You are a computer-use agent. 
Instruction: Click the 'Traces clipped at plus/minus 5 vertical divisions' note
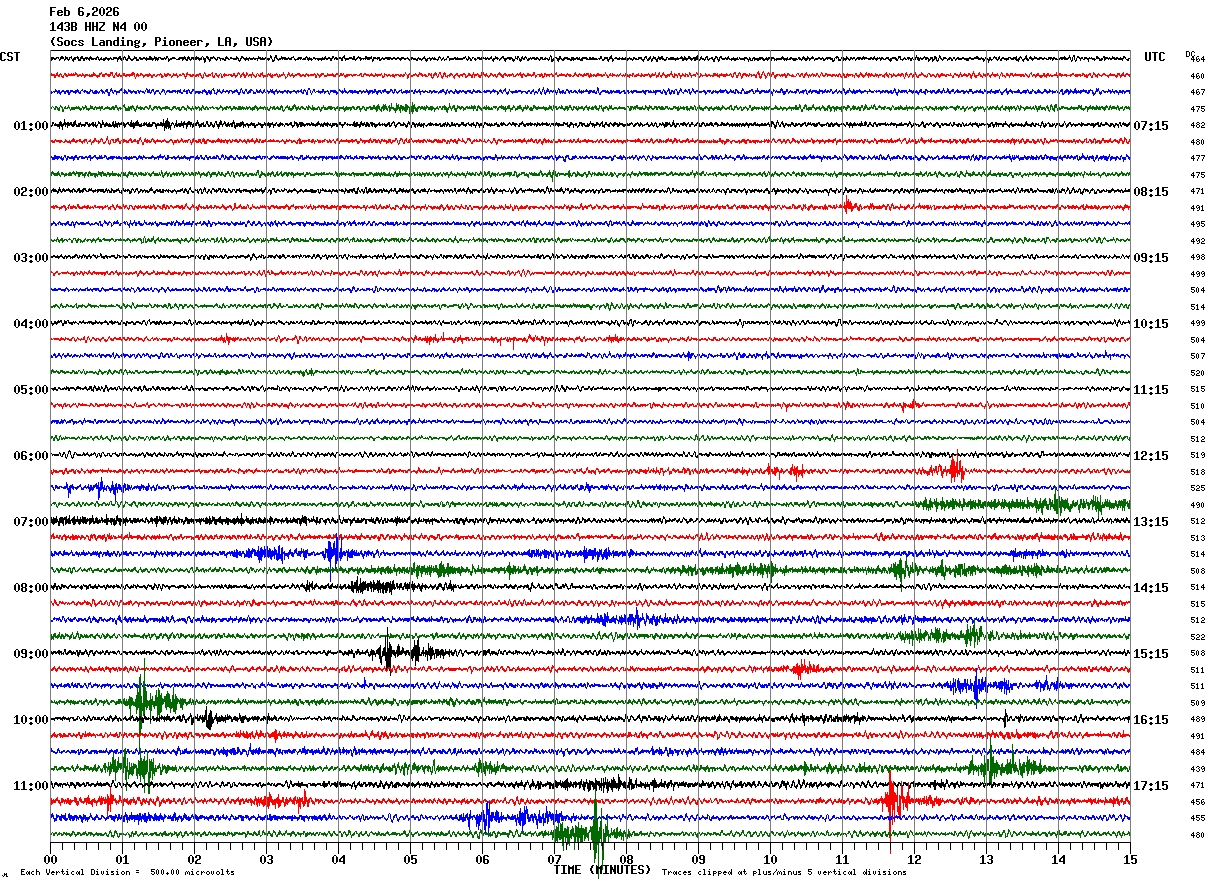(x=784, y=873)
